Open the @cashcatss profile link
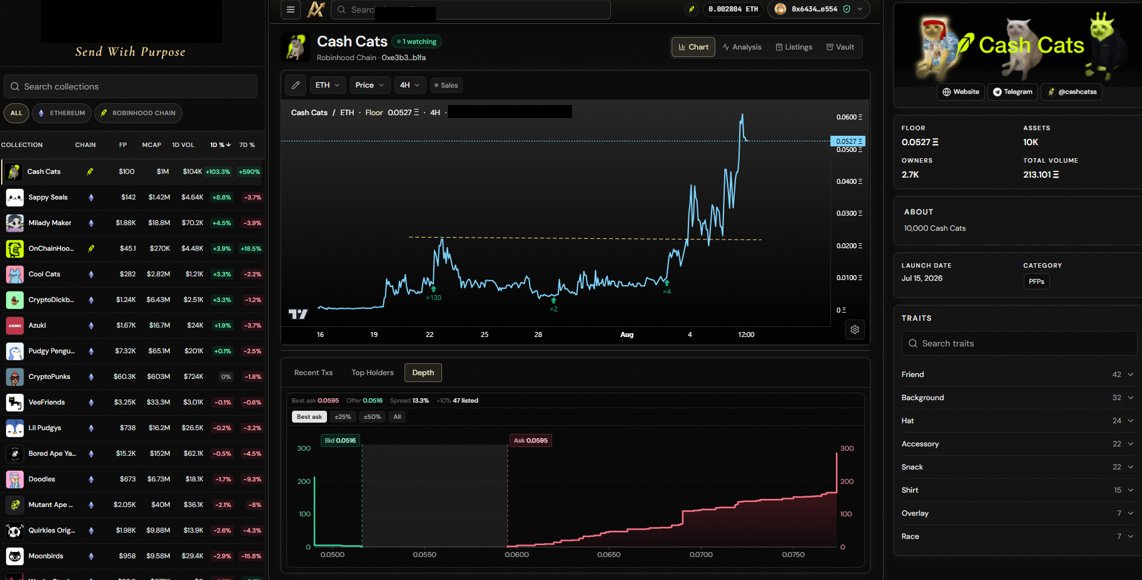 (x=1072, y=92)
